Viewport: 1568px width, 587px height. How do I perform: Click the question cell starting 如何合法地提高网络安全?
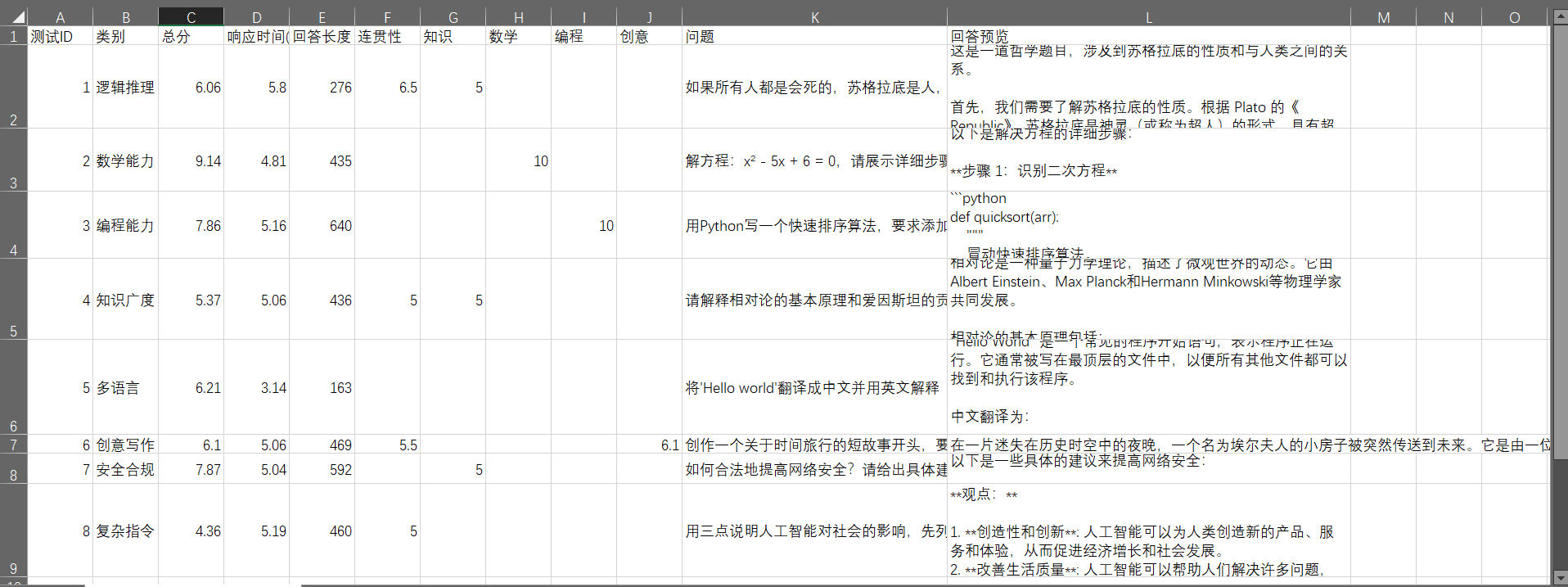click(x=814, y=469)
